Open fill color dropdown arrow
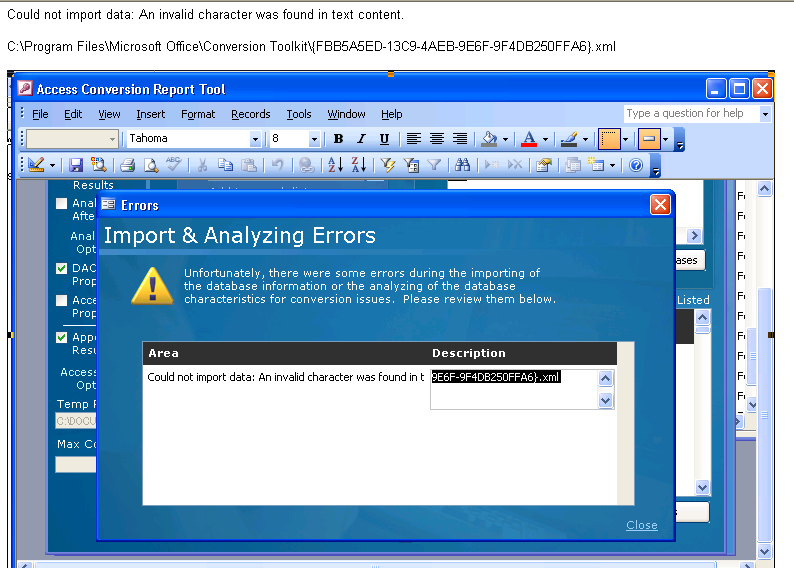 [x=505, y=139]
